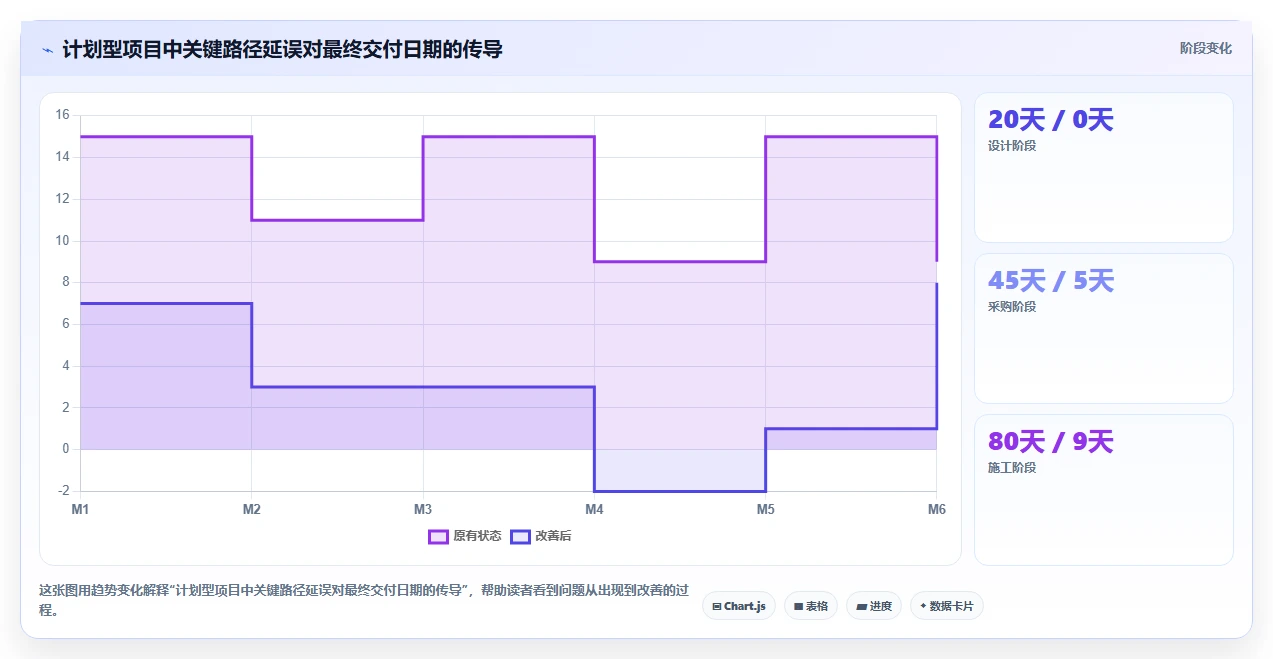Click the M2 x-axis label

(x=252, y=510)
